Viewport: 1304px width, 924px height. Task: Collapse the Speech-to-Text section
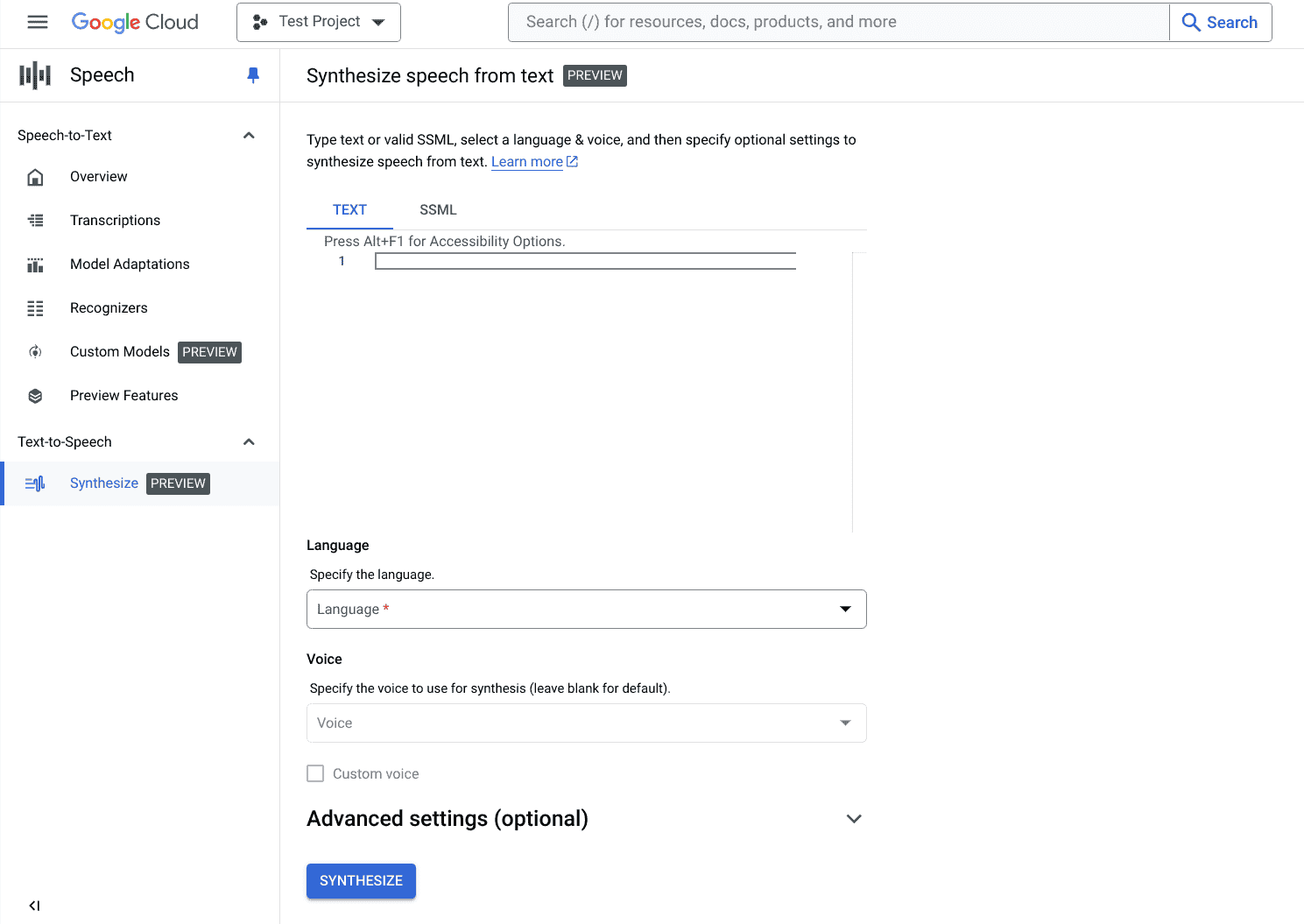pos(249,136)
